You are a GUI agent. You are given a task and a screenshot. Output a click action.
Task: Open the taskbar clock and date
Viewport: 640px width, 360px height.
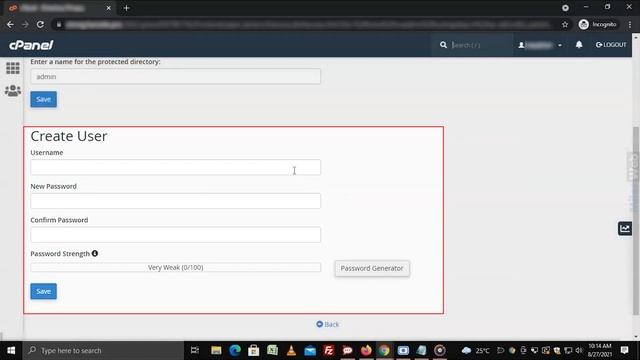pyautogui.click(x=600, y=350)
